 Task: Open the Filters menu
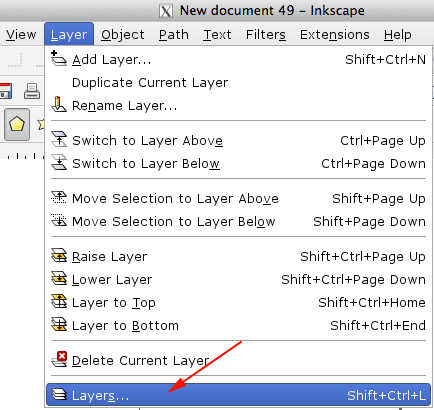266,34
